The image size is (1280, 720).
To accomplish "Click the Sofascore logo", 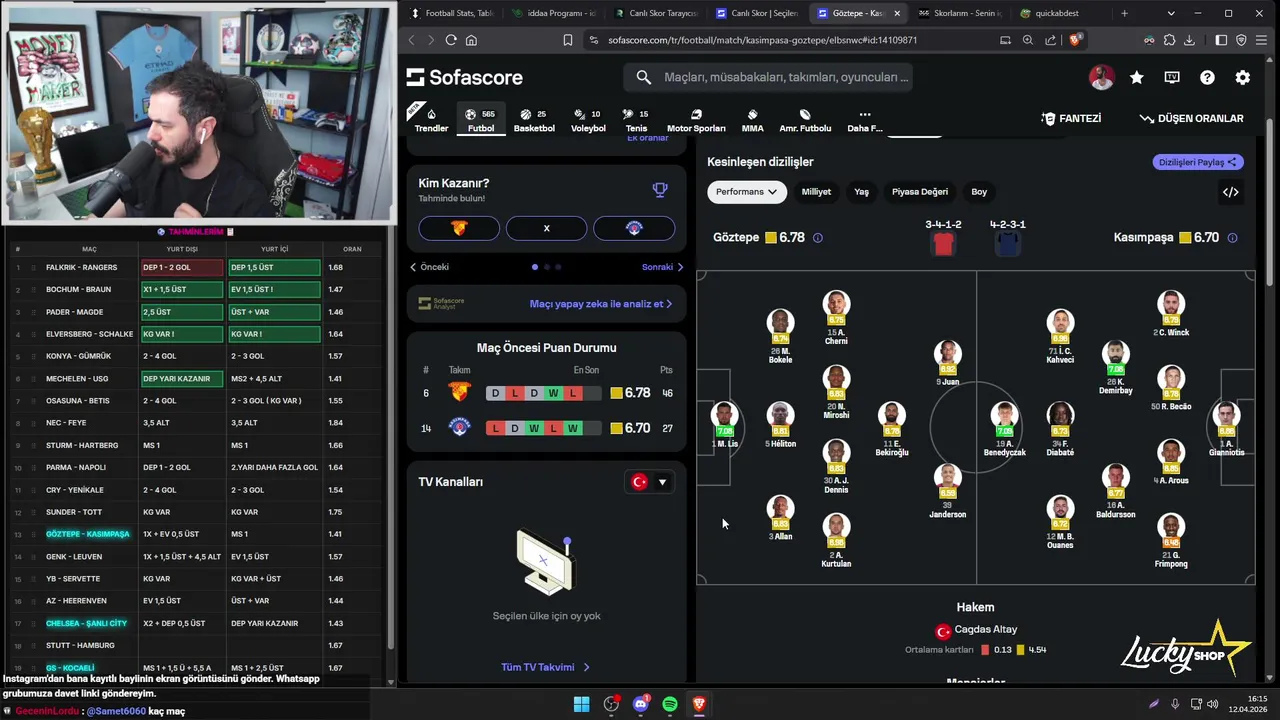I will click(465, 77).
